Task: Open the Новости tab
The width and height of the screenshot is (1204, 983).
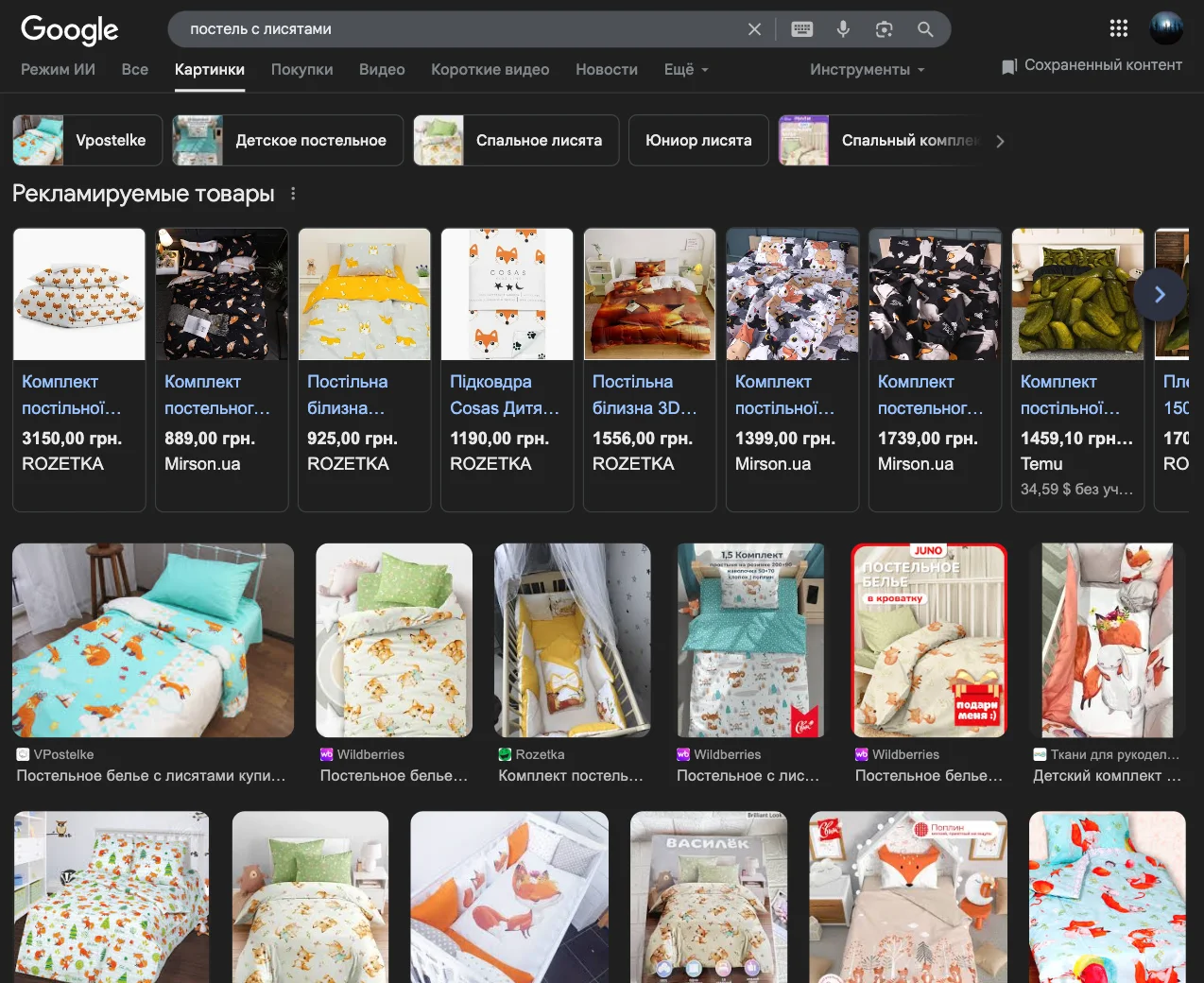Action: 607,69
